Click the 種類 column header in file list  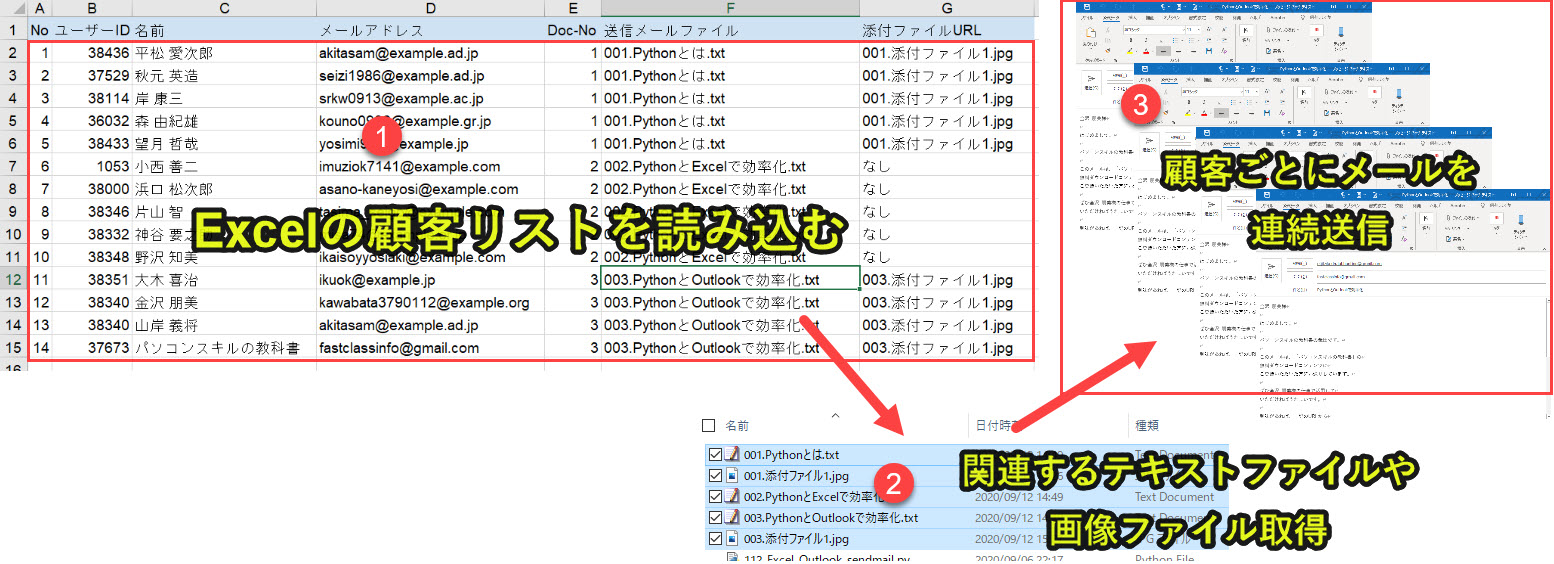point(1146,425)
